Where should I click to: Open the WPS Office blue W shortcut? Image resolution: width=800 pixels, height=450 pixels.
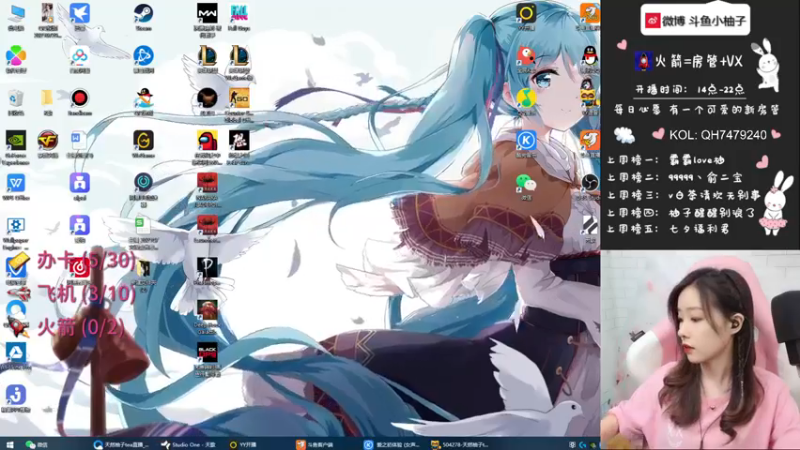pyautogui.click(x=16, y=183)
